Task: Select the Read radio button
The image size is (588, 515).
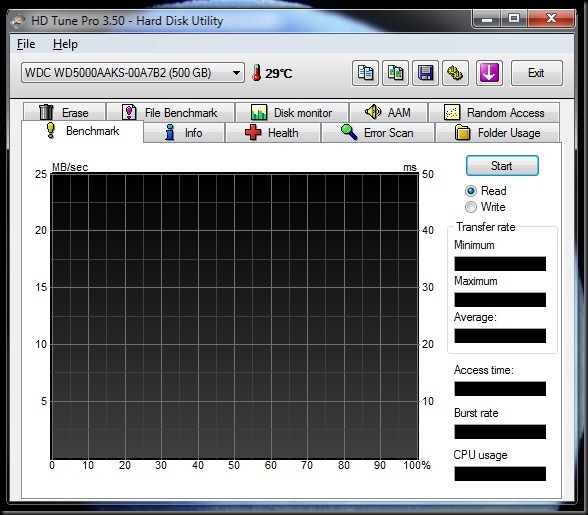Action: (x=471, y=191)
